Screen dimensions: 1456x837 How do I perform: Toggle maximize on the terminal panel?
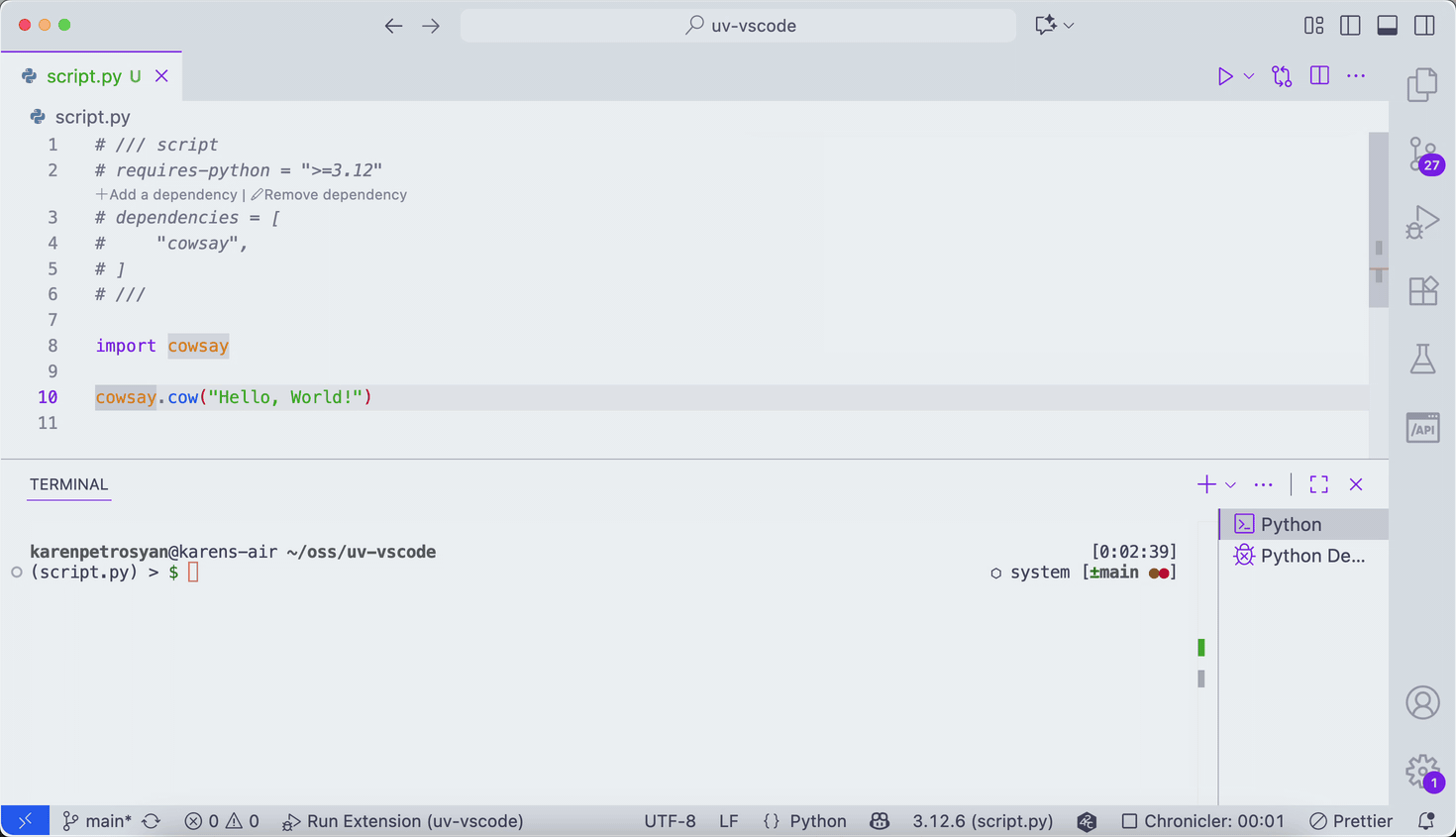(1318, 484)
